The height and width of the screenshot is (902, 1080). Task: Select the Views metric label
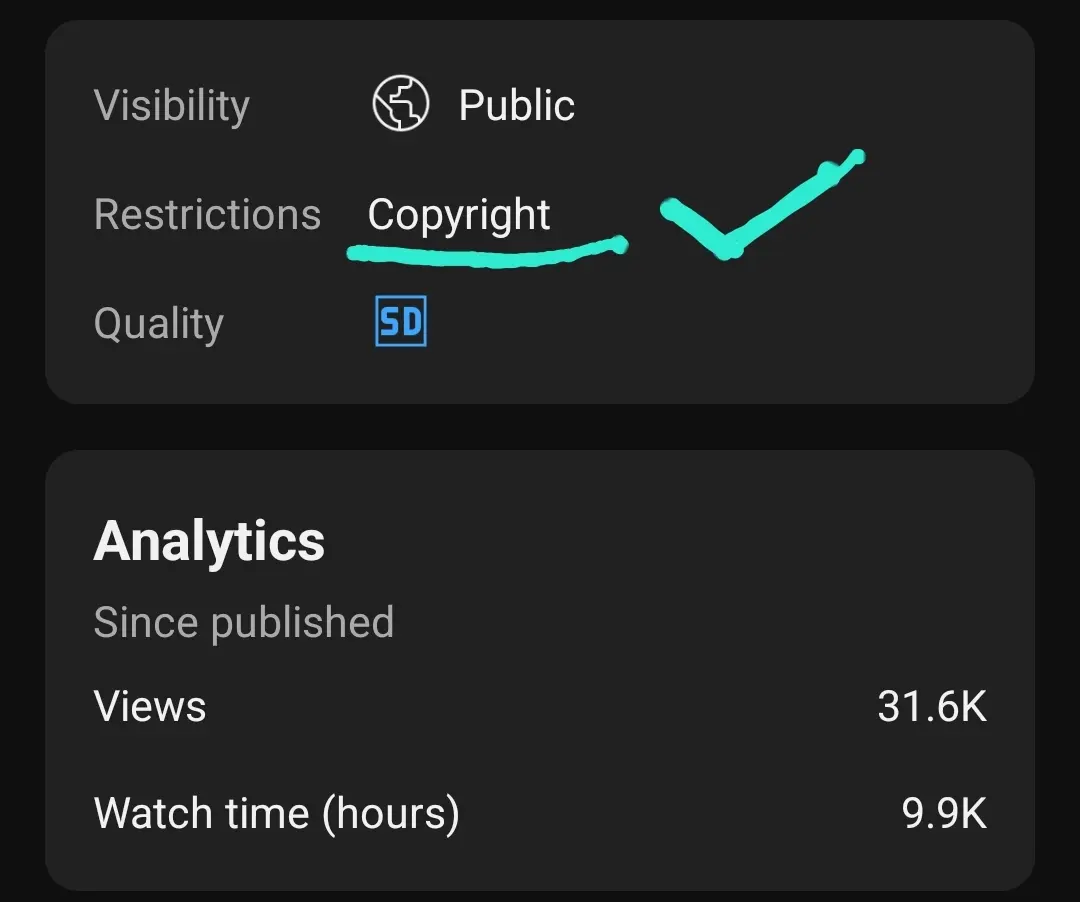point(149,706)
